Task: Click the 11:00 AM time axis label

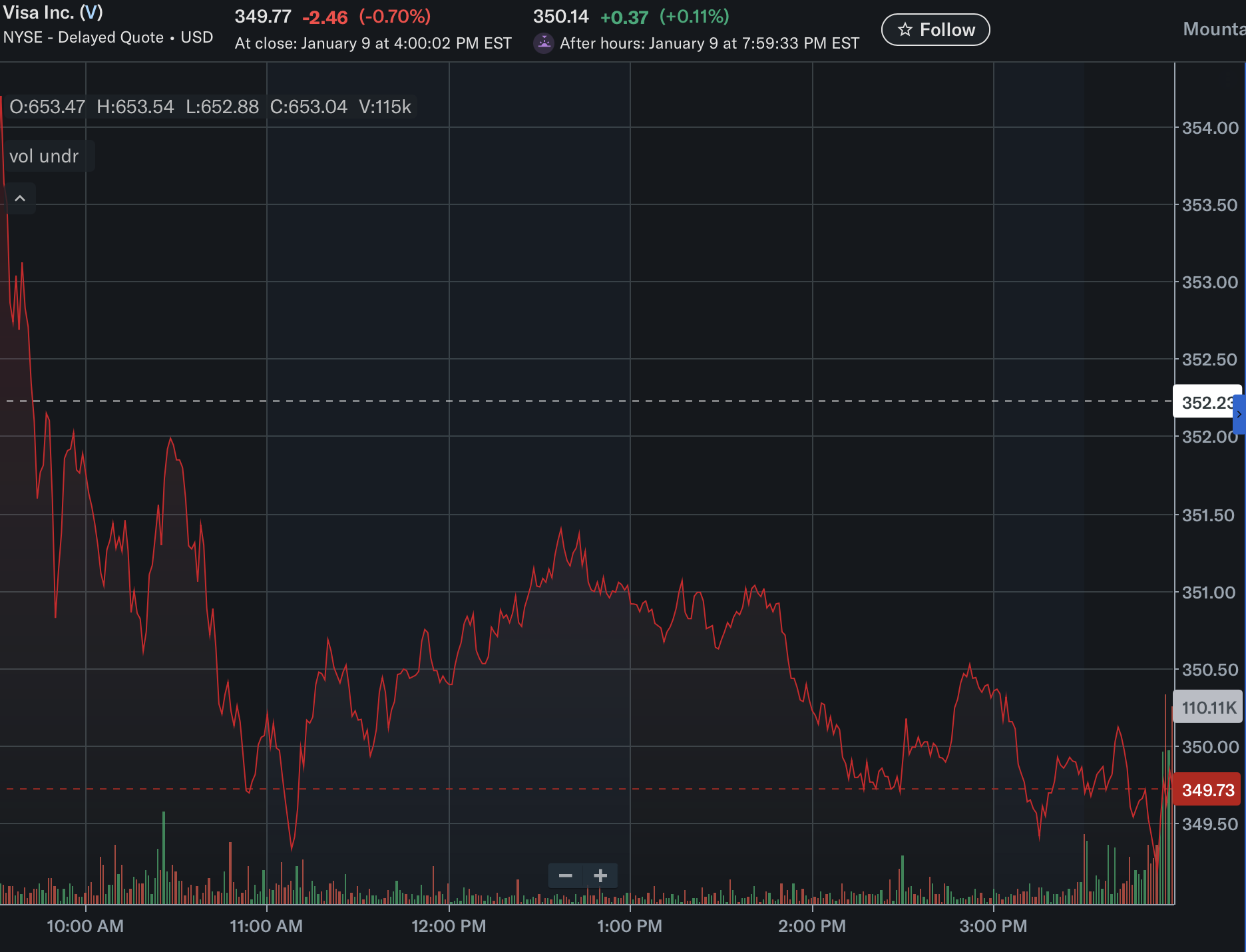Action: click(x=266, y=926)
